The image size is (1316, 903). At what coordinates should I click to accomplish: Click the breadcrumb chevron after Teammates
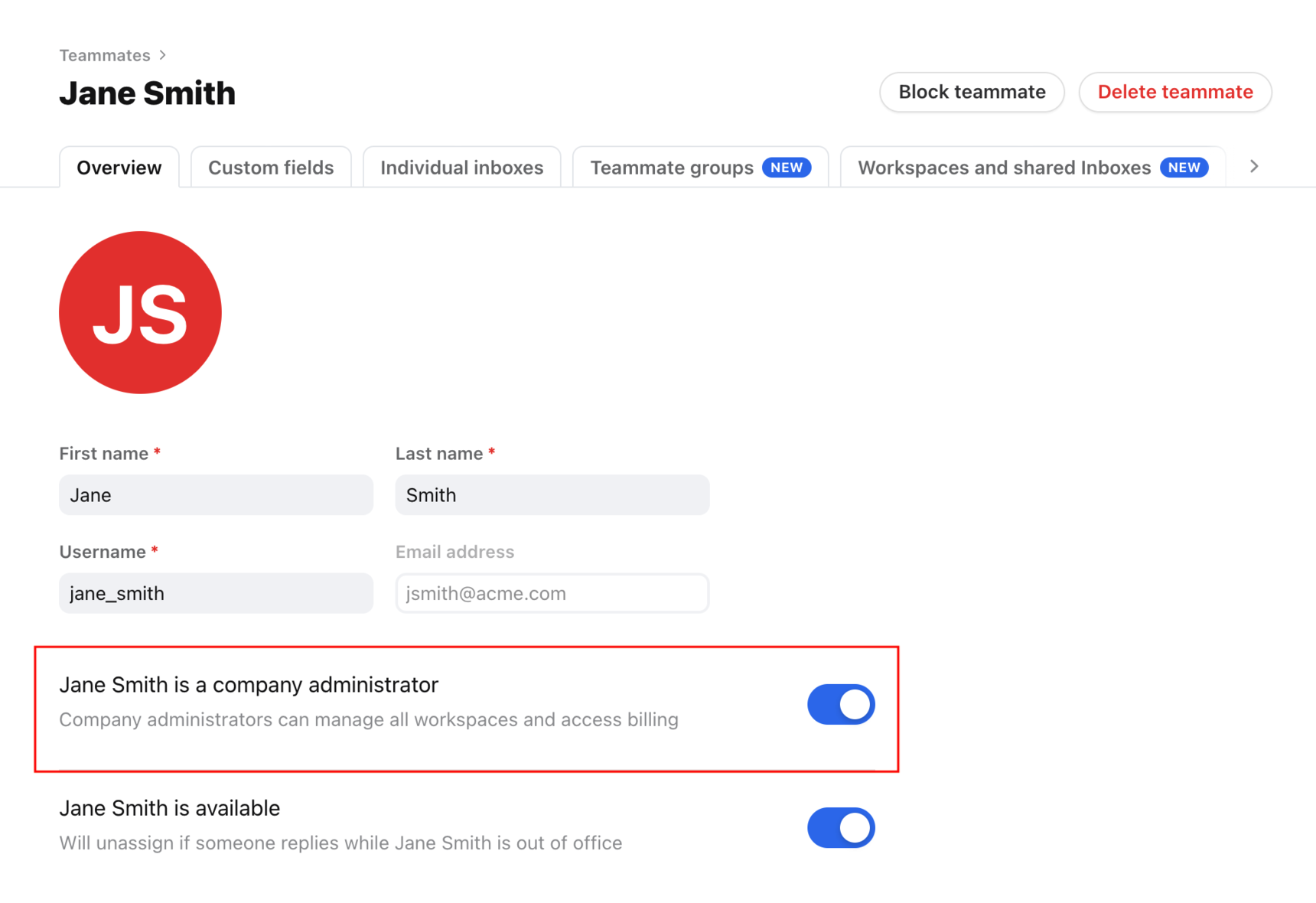click(x=163, y=55)
